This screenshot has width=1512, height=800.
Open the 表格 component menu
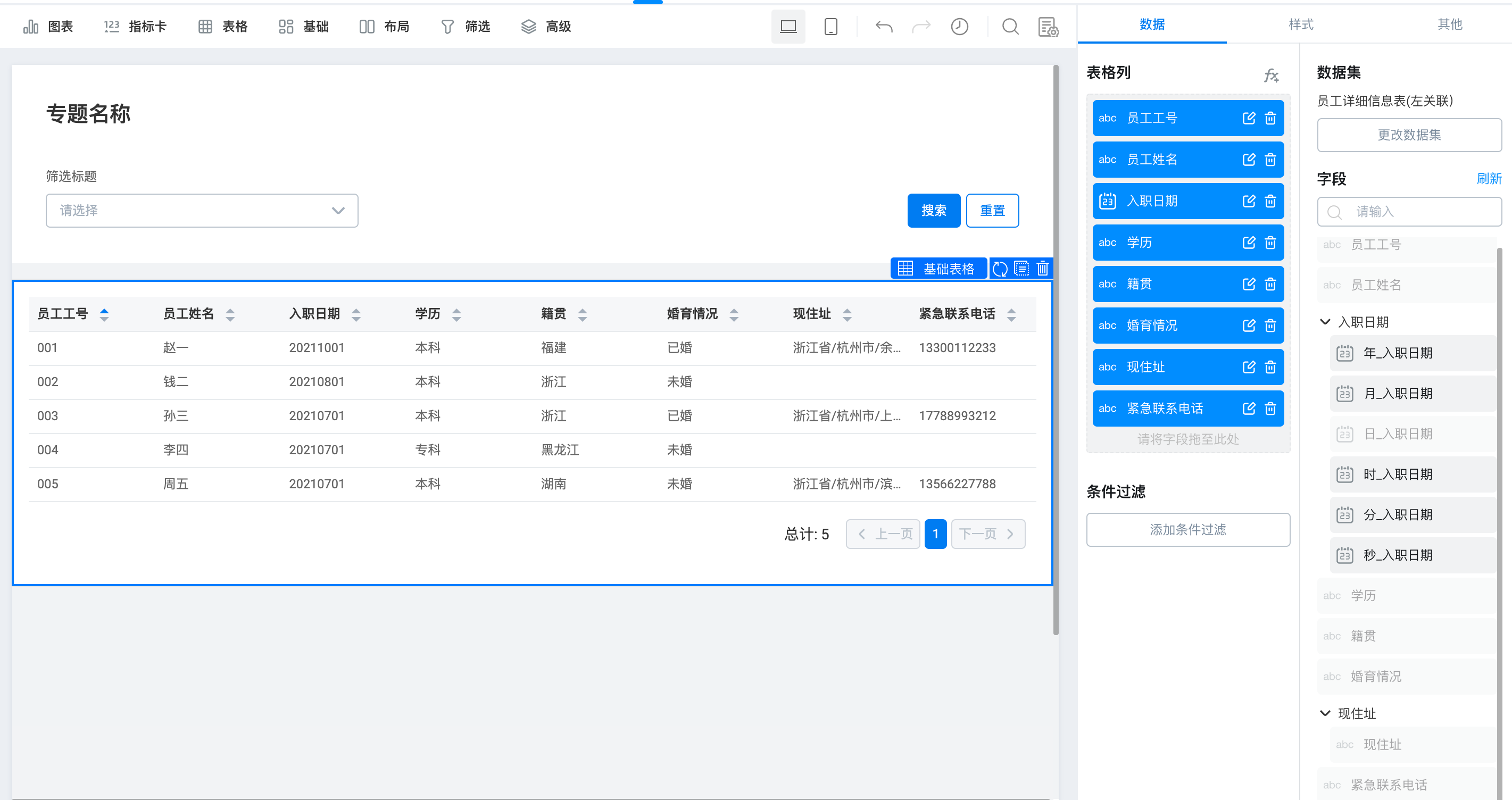pyautogui.click(x=223, y=27)
